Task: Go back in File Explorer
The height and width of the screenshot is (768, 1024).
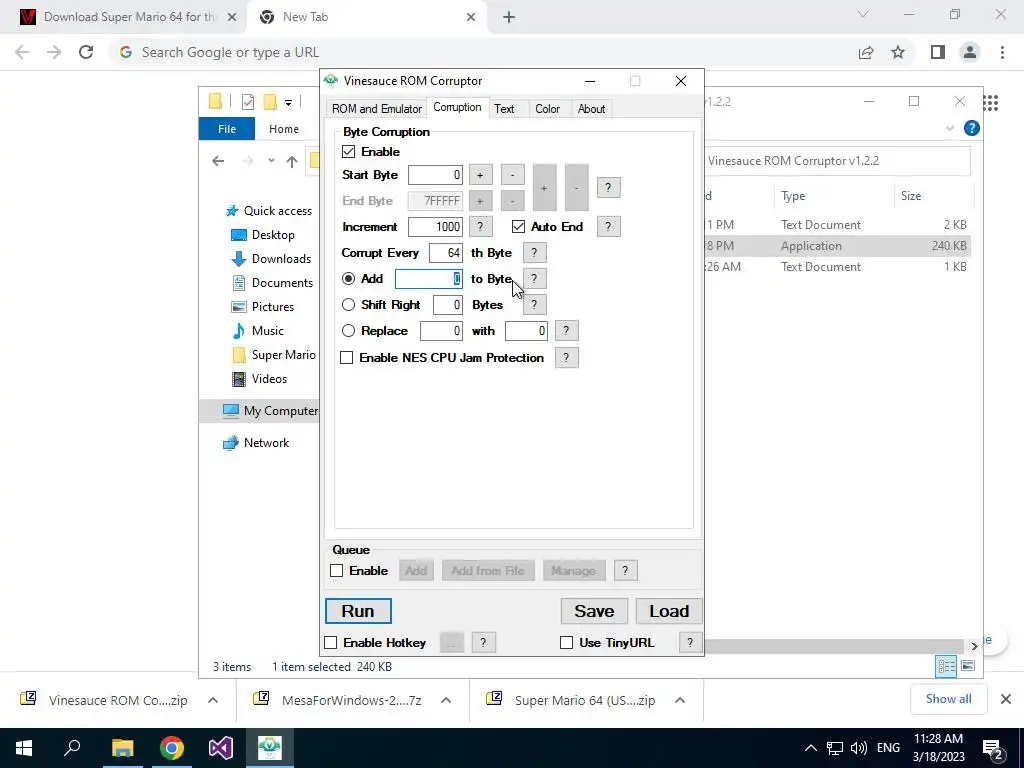Action: pyautogui.click(x=218, y=161)
